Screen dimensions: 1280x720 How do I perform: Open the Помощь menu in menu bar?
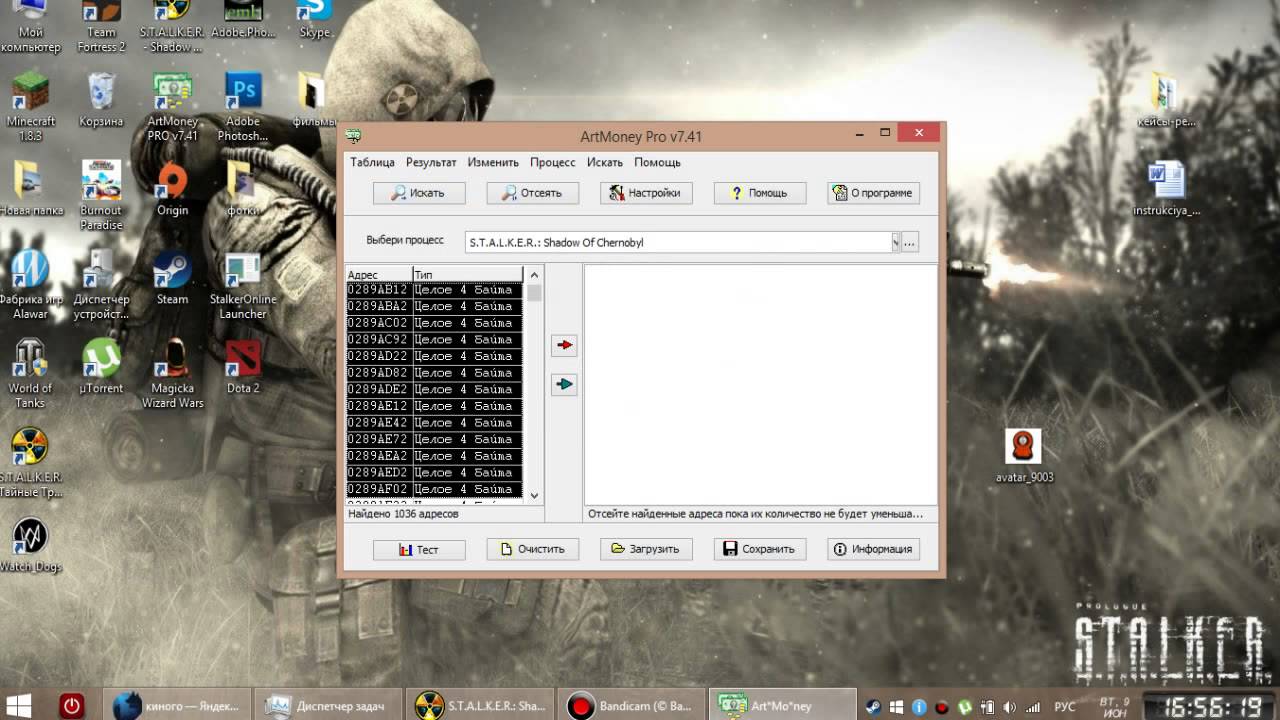pos(657,162)
